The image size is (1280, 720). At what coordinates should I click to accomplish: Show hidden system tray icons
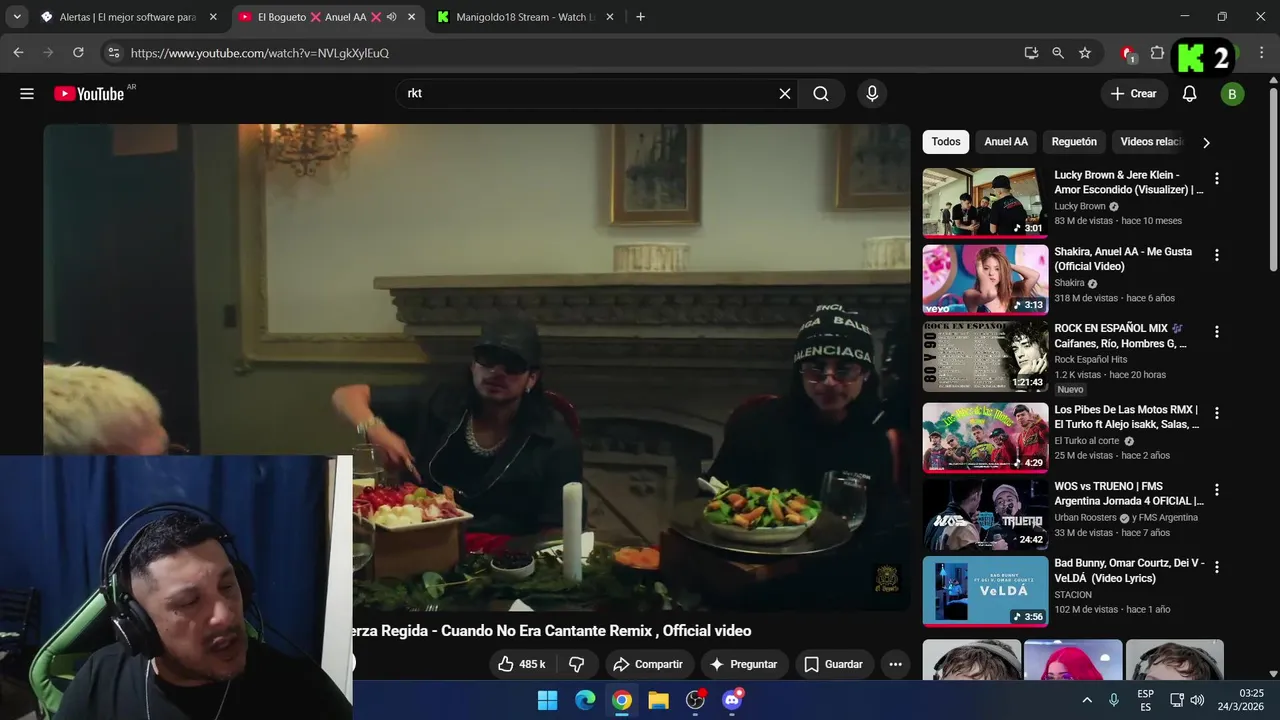1087,700
